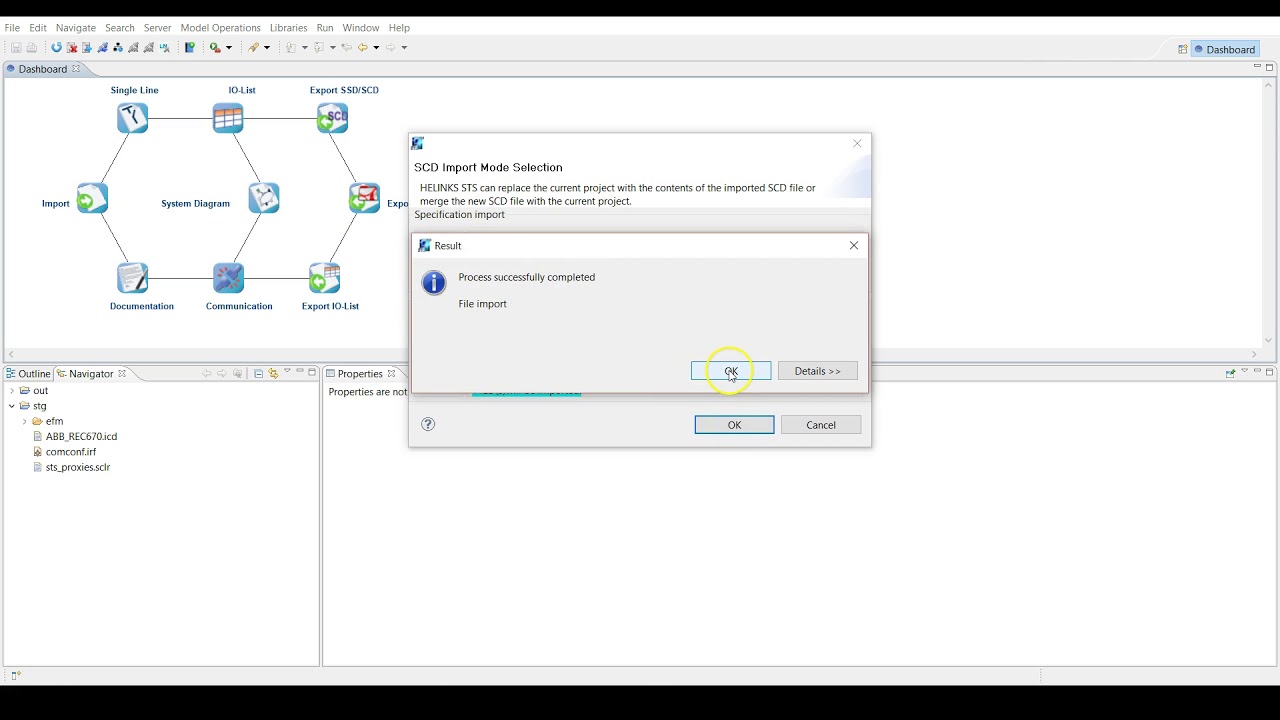The height and width of the screenshot is (720, 1280).
Task: Open the Single Line dashboard icon
Action: coord(132,118)
